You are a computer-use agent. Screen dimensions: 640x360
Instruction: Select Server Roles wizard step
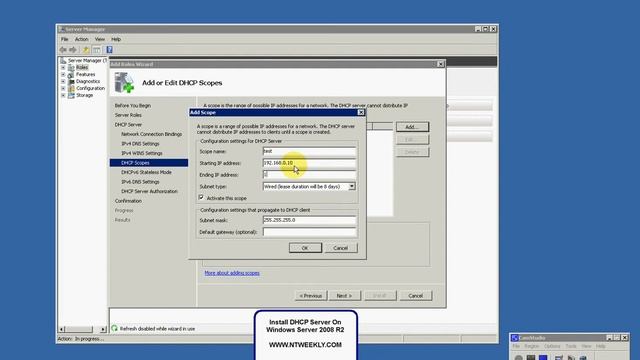[x=128, y=115]
